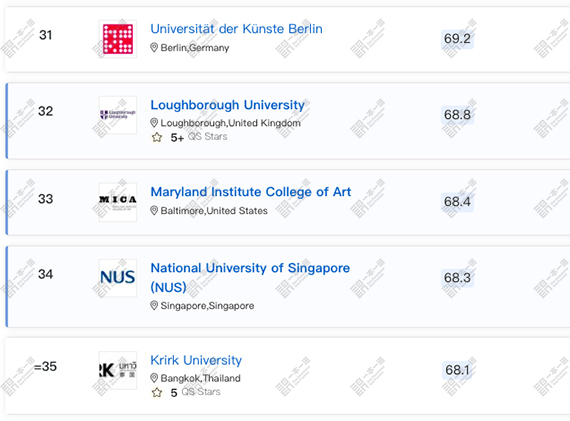
Task: Click the star icon for Loughborough's 5+ QS Stars
Action: point(157,137)
